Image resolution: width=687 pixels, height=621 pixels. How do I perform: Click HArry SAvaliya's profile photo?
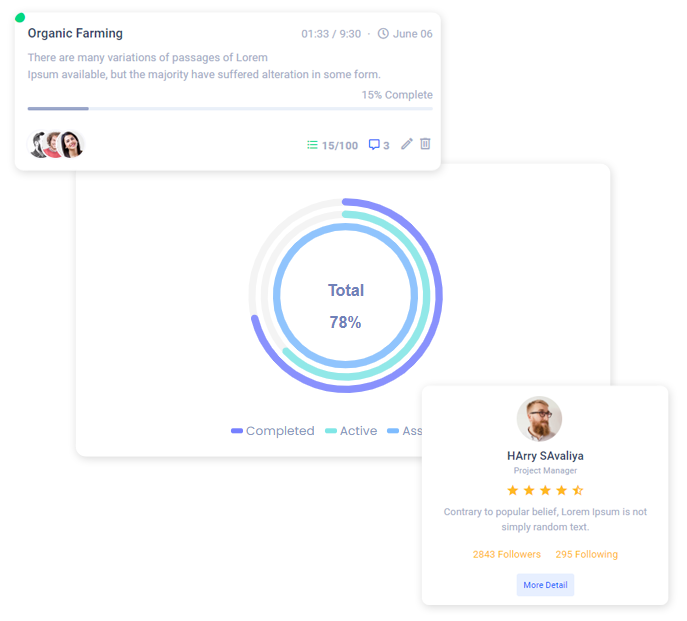coord(539,419)
